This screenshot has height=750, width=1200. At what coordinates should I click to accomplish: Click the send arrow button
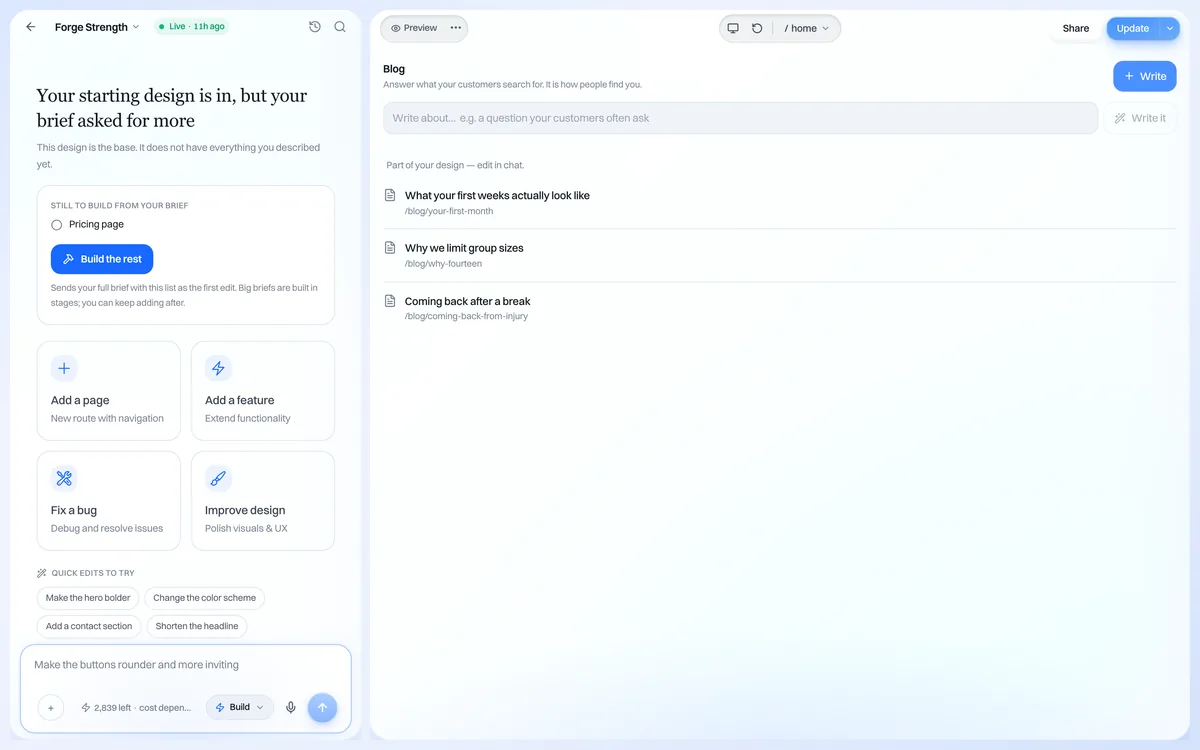click(322, 707)
